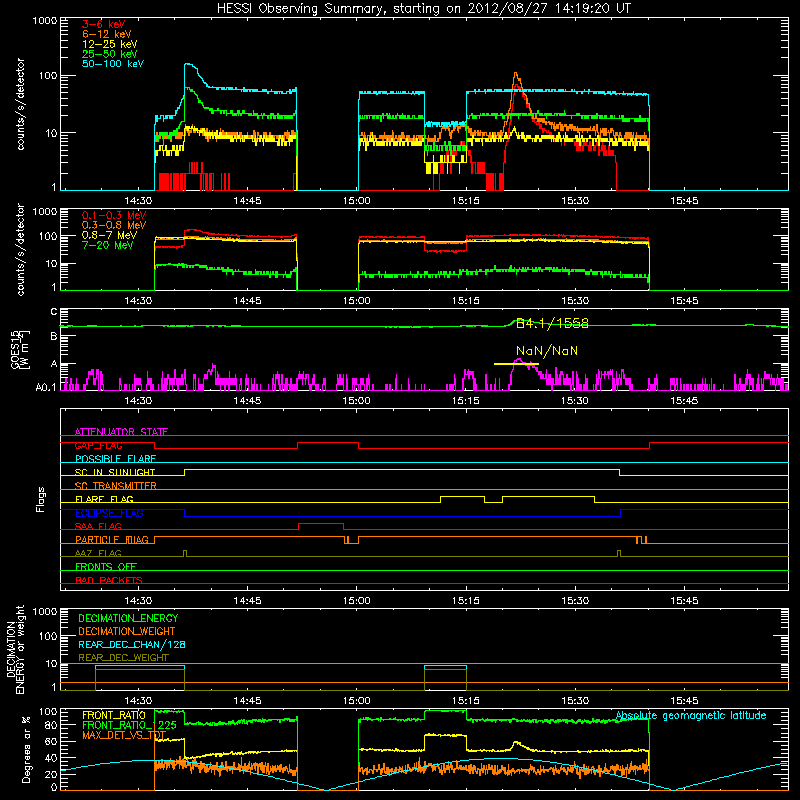
Task: Click the yellow GOES flare interval bar
Action: click(516, 364)
